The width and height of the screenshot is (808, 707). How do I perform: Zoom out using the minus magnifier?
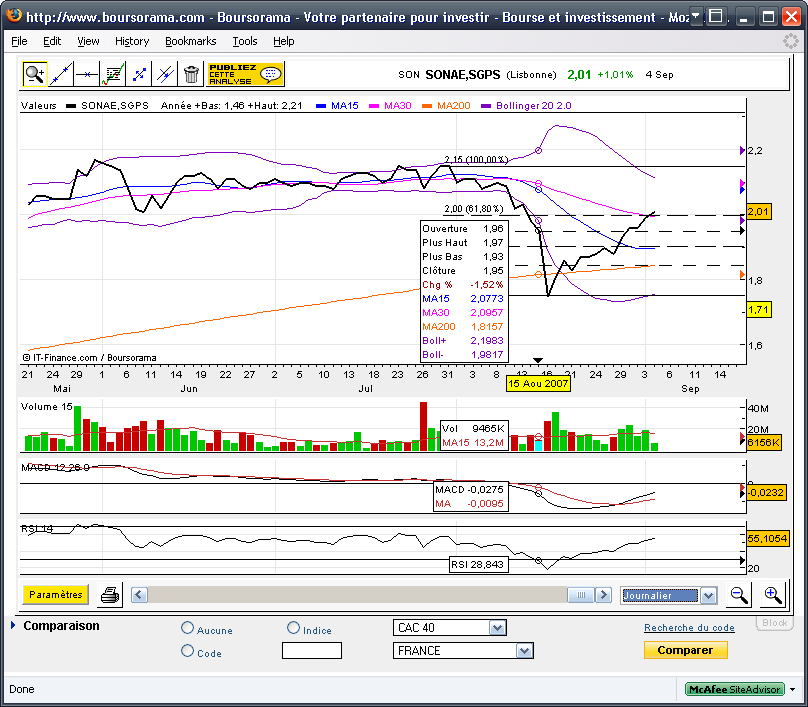(739, 595)
